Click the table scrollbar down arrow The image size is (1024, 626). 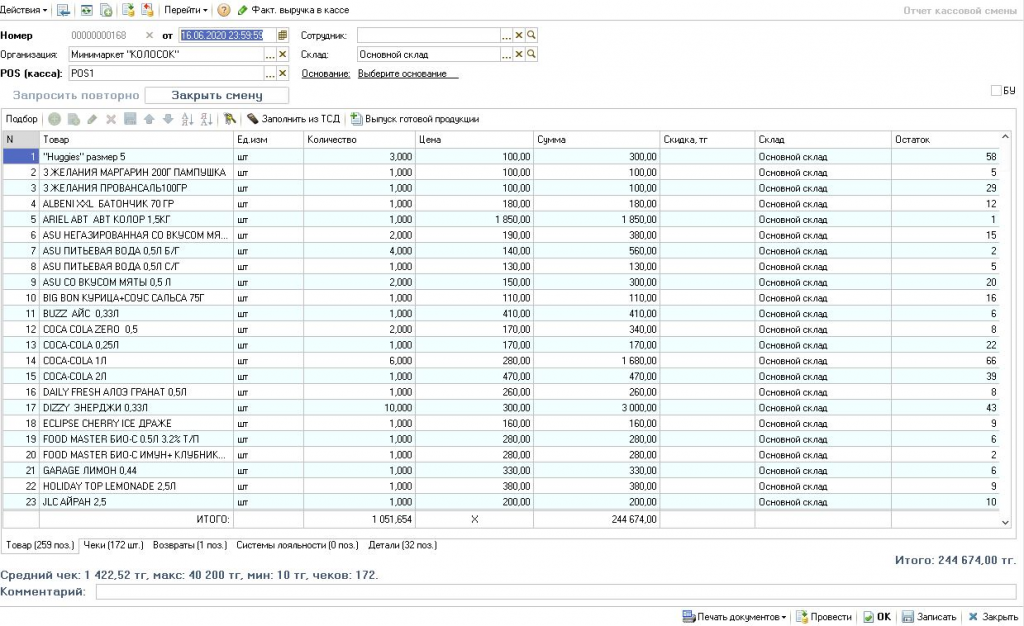coord(1005,522)
